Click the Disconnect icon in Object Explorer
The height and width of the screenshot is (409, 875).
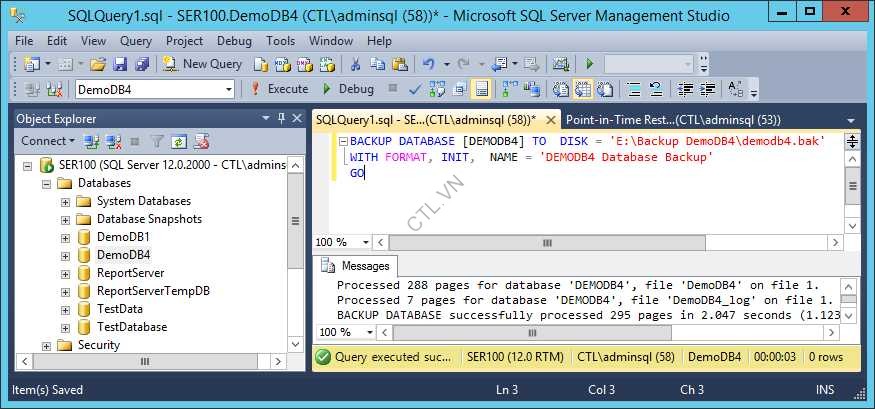click(x=114, y=141)
